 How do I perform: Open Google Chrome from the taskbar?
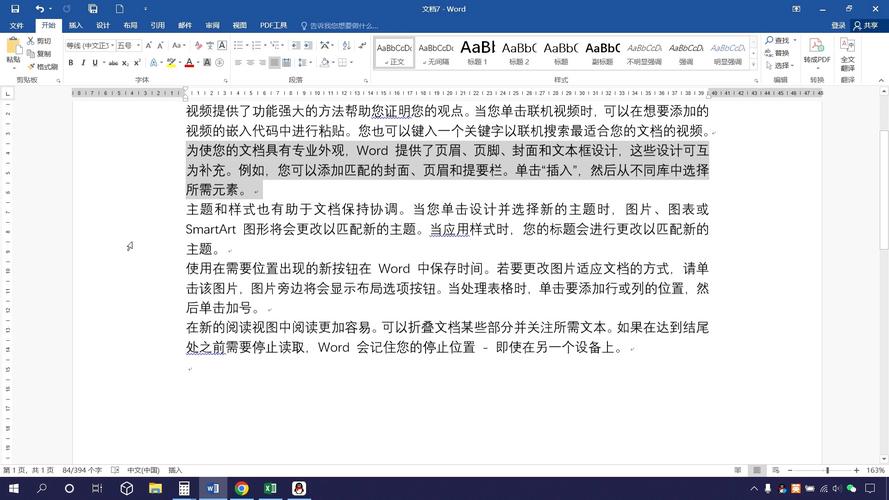pyautogui.click(x=241, y=489)
